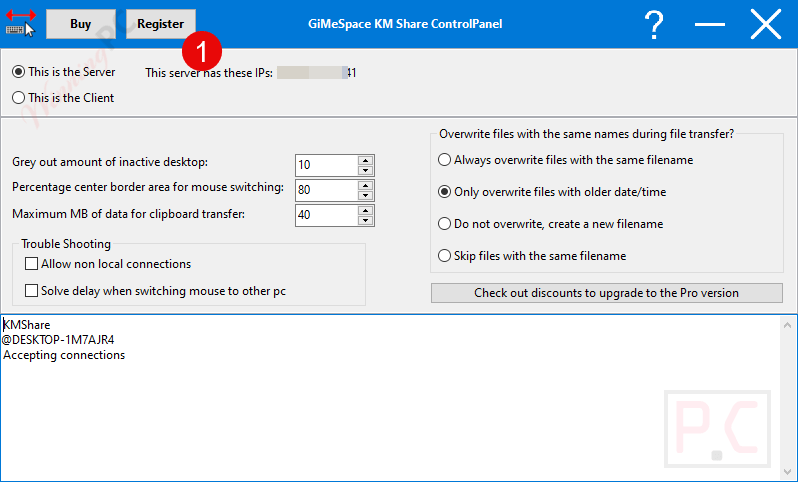Click 'Percentage center border area for mouse switching:' label
The width and height of the screenshot is (798, 482).
[148, 187]
